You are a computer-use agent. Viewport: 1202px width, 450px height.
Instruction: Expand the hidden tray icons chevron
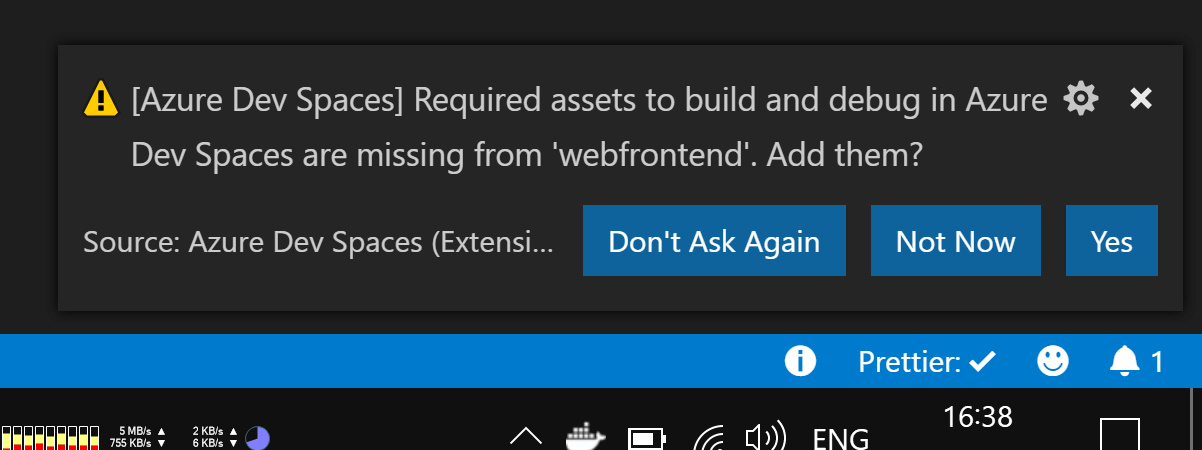tap(526, 436)
